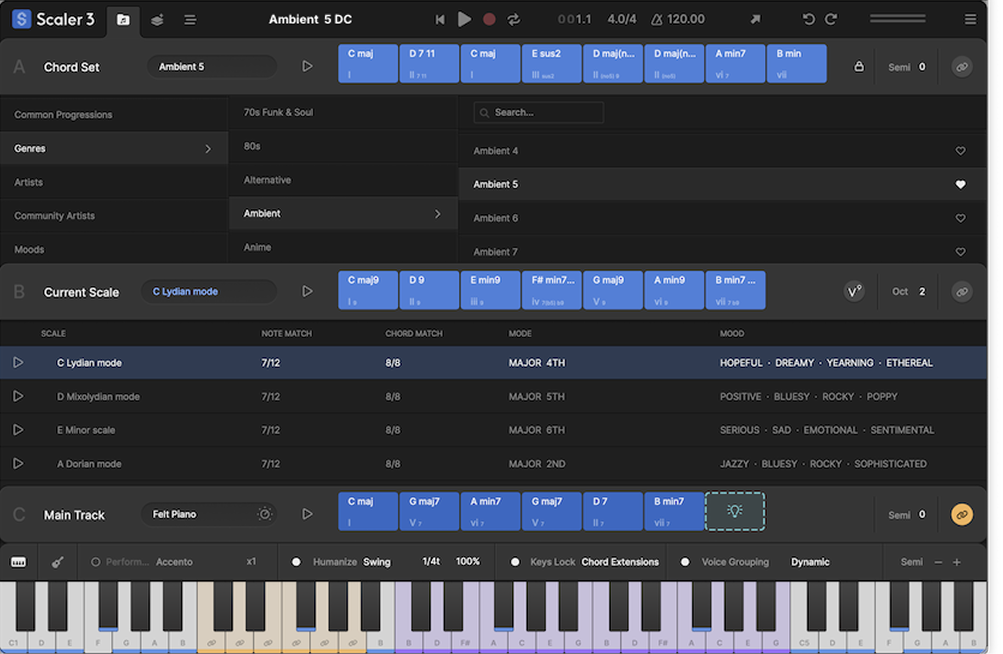
Task: Turn on the Voice Grouping toggle
Action: (x=685, y=562)
